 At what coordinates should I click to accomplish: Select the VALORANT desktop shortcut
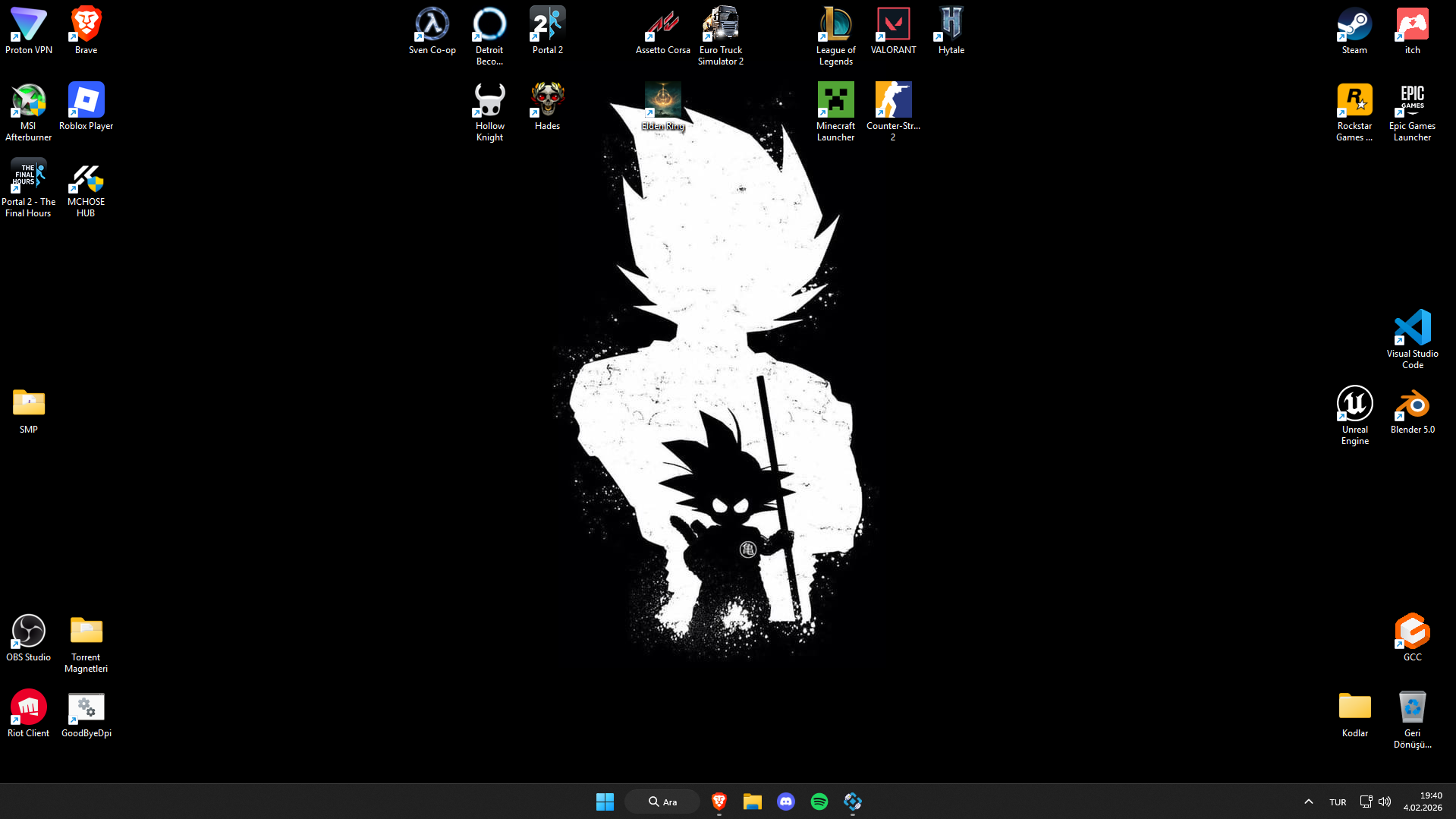(x=894, y=30)
